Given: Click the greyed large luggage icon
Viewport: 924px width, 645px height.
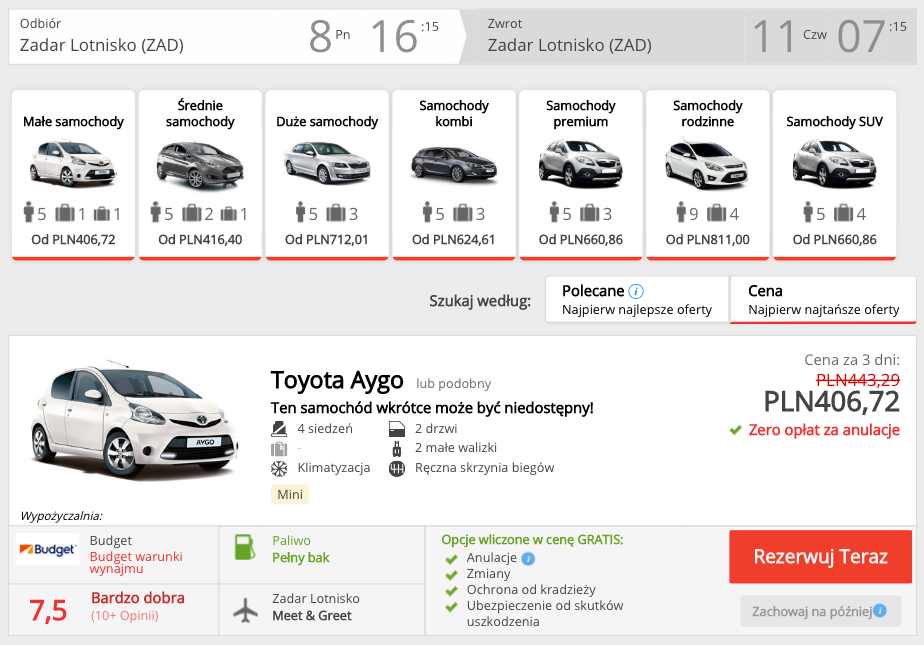Looking at the screenshot, I should click(x=279, y=449).
